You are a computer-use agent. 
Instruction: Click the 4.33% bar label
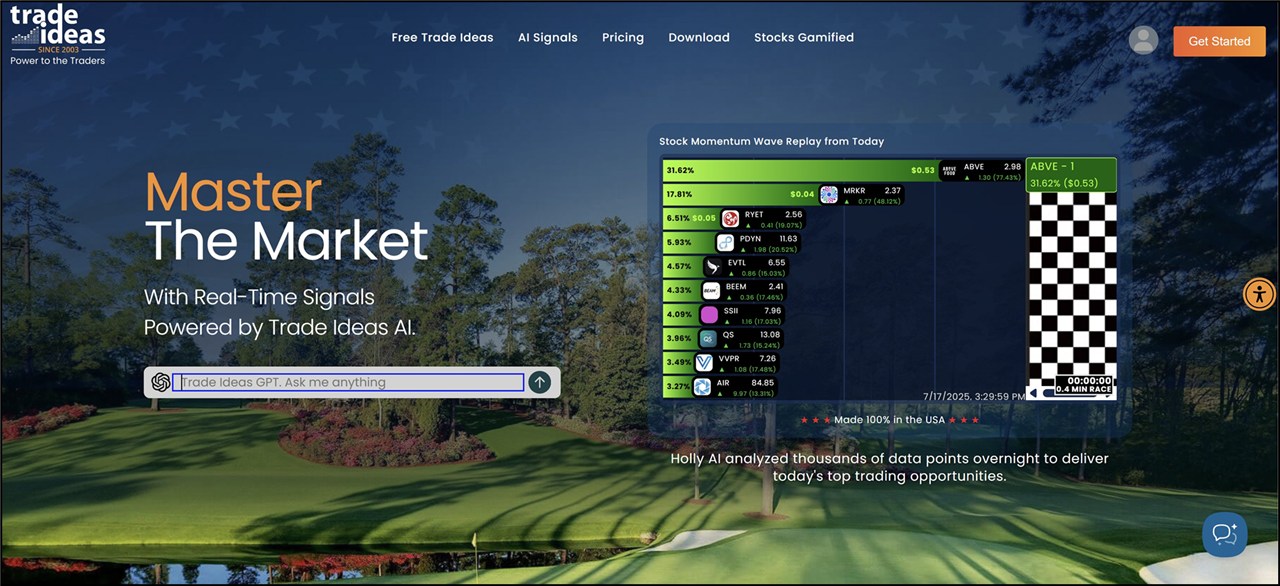pos(678,290)
